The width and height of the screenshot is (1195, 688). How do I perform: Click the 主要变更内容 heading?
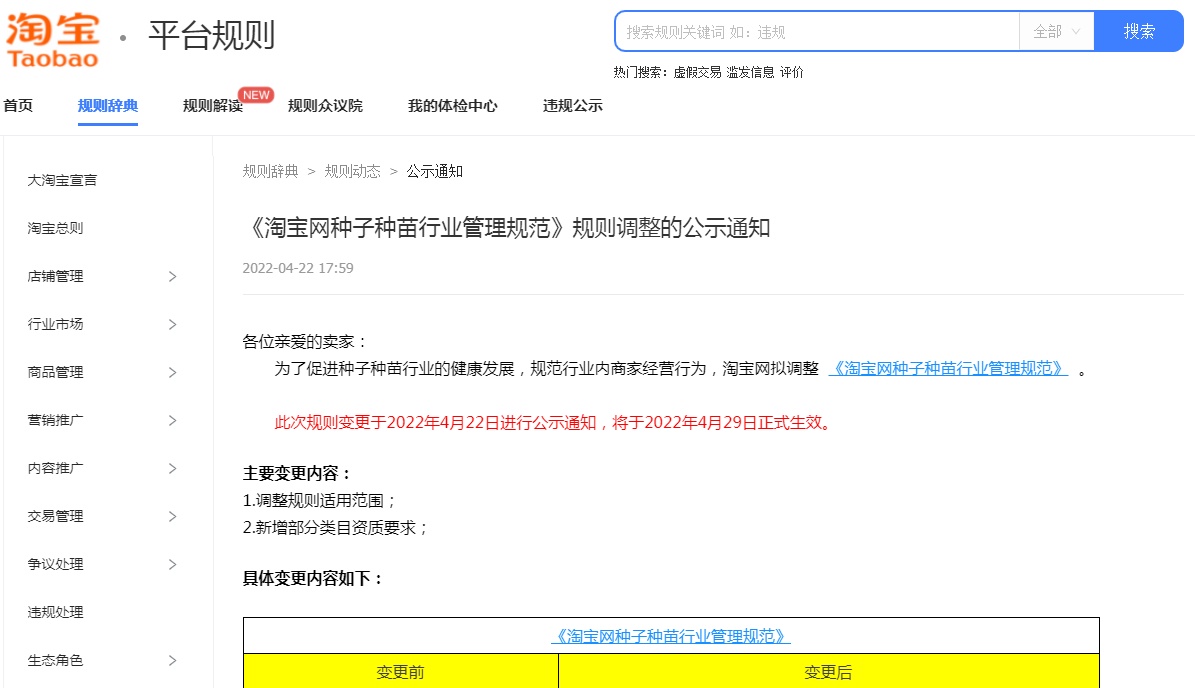[297, 474]
